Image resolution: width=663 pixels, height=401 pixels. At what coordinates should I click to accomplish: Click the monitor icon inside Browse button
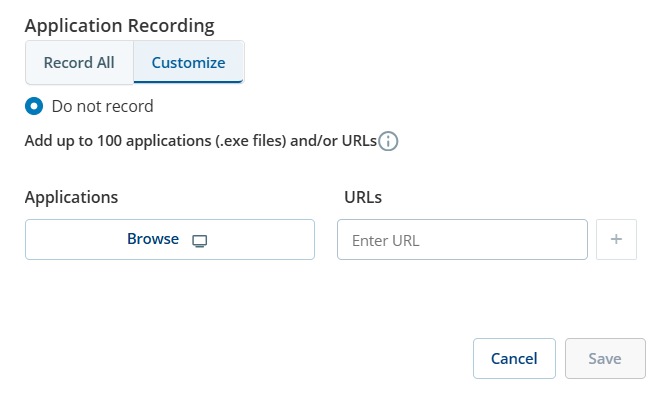[x=199, y=240]
